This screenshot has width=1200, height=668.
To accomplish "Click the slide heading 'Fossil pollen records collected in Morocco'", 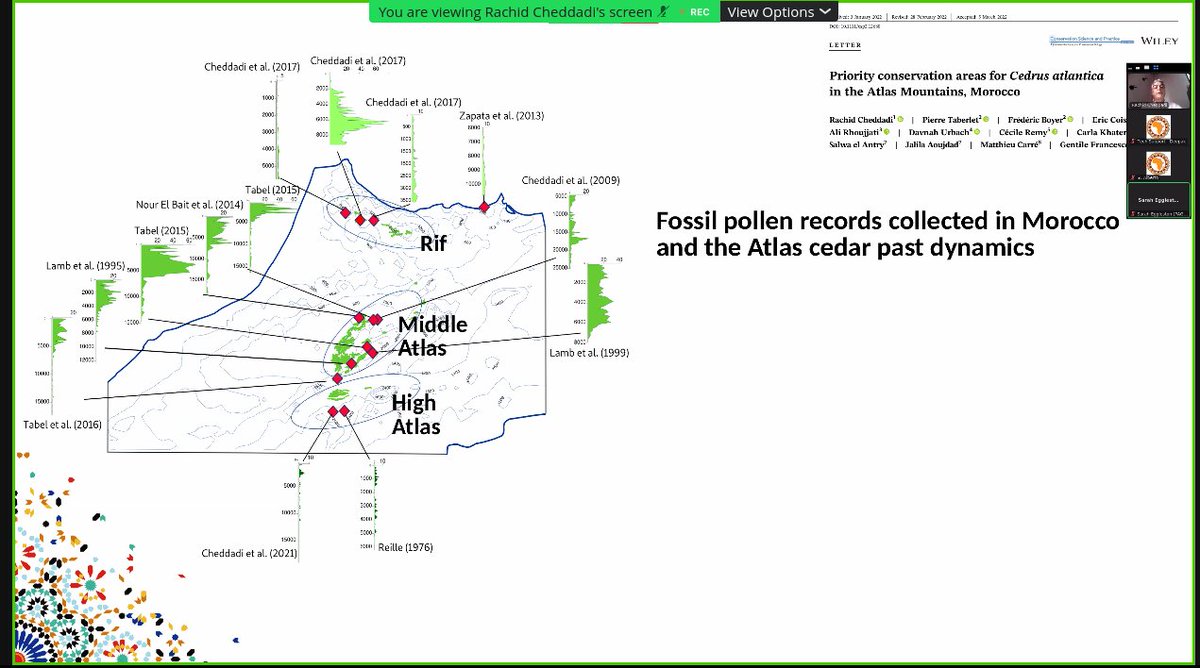I will (887, 222).
